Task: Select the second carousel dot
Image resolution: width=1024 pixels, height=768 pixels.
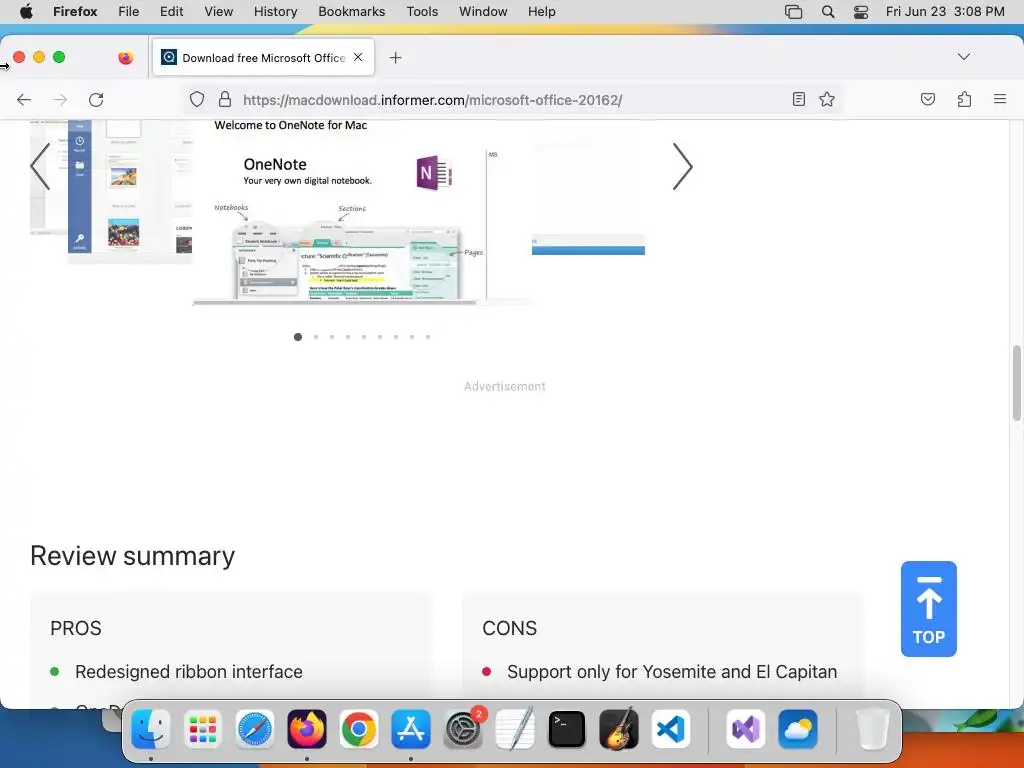Action: tap(316, 337)
